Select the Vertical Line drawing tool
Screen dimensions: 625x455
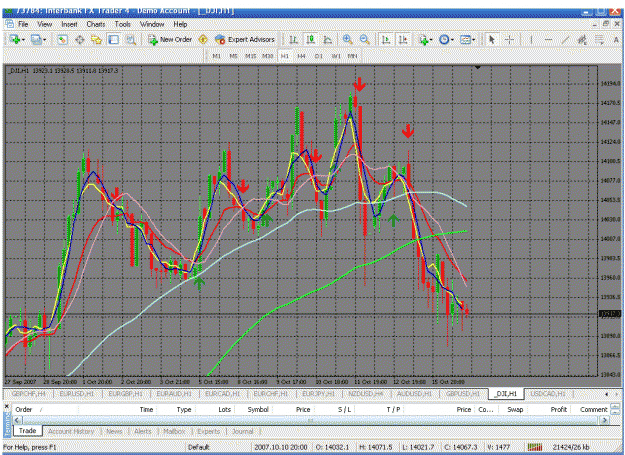[531, 40]
